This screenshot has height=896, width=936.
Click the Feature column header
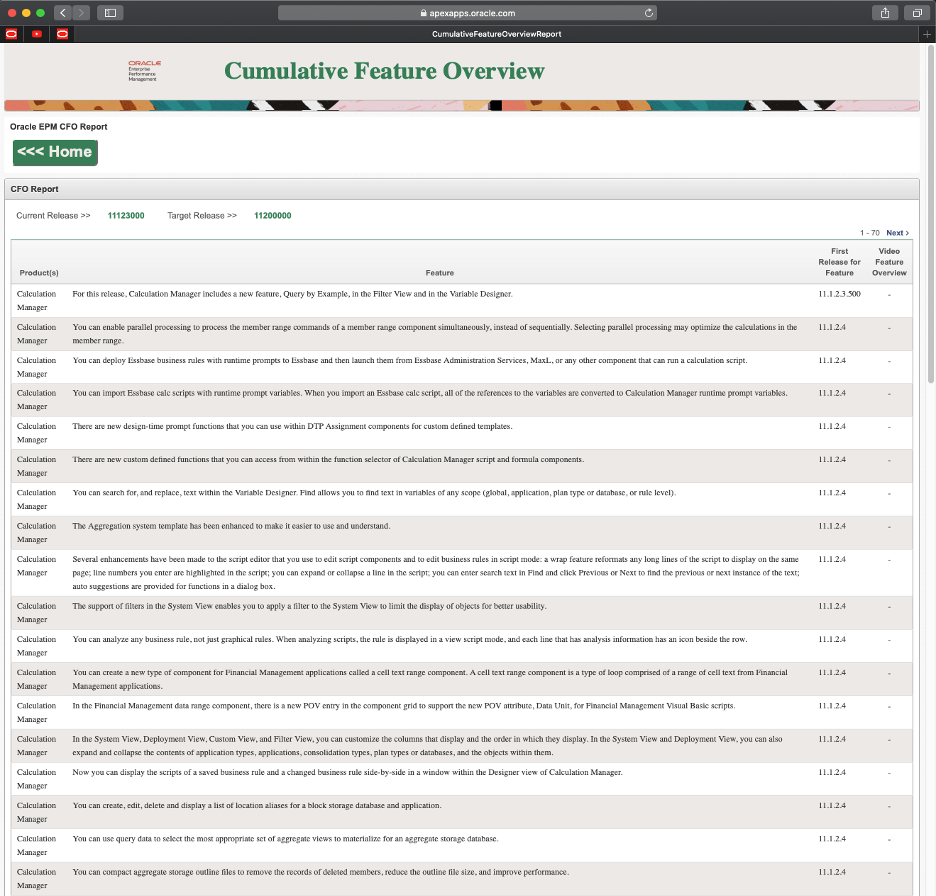439,273
